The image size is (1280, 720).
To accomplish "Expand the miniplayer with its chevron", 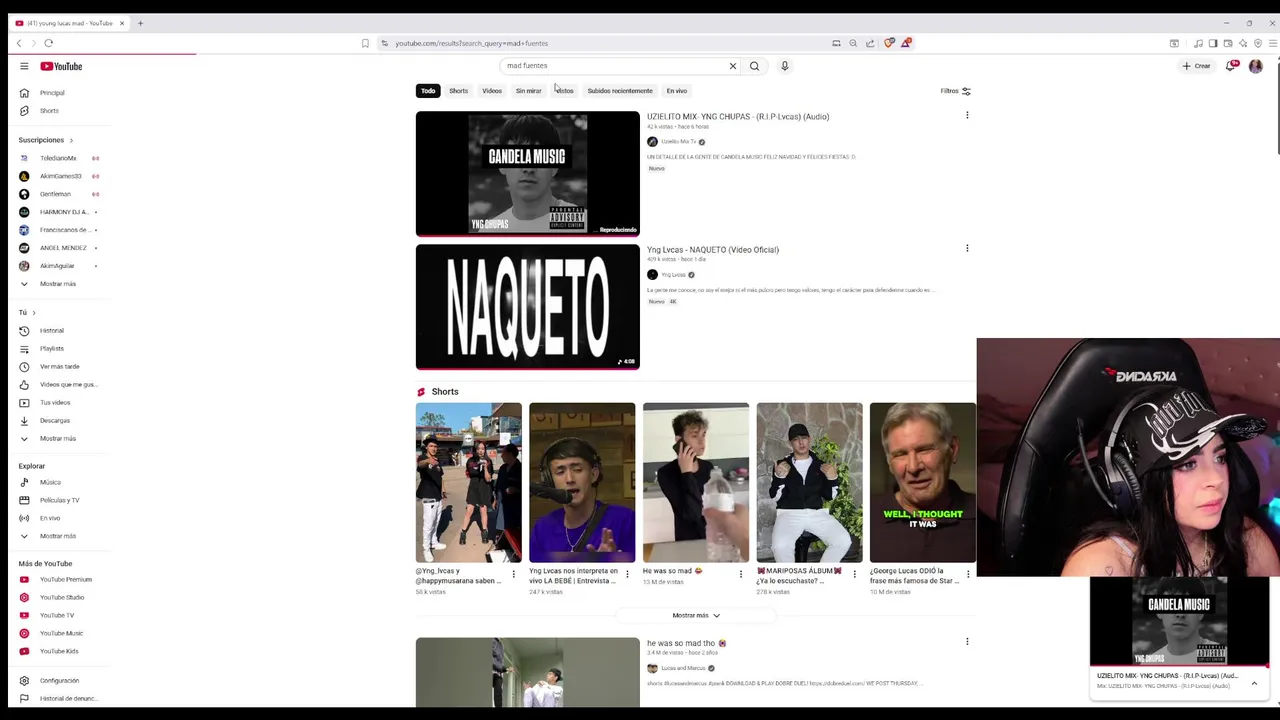I will (x=1254, y=684).
